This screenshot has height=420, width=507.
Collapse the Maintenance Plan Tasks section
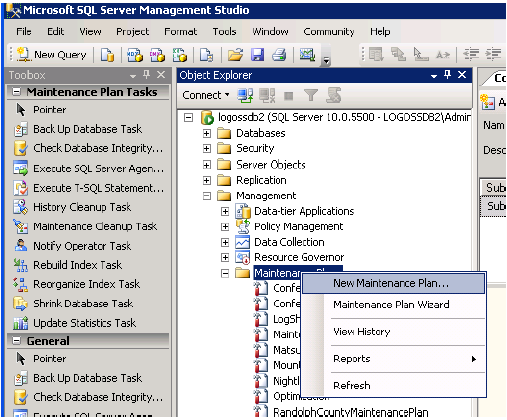click(16, 91)
